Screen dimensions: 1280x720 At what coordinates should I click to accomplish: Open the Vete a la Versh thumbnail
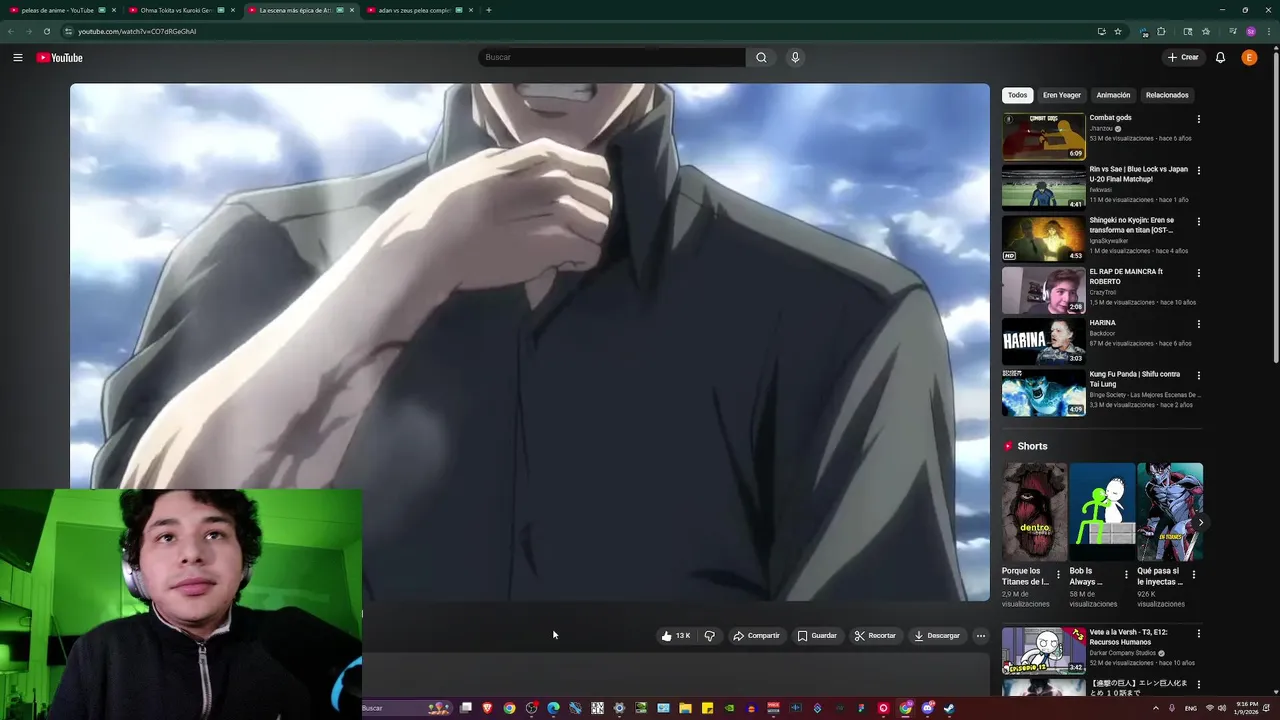tap(1044, 650)
